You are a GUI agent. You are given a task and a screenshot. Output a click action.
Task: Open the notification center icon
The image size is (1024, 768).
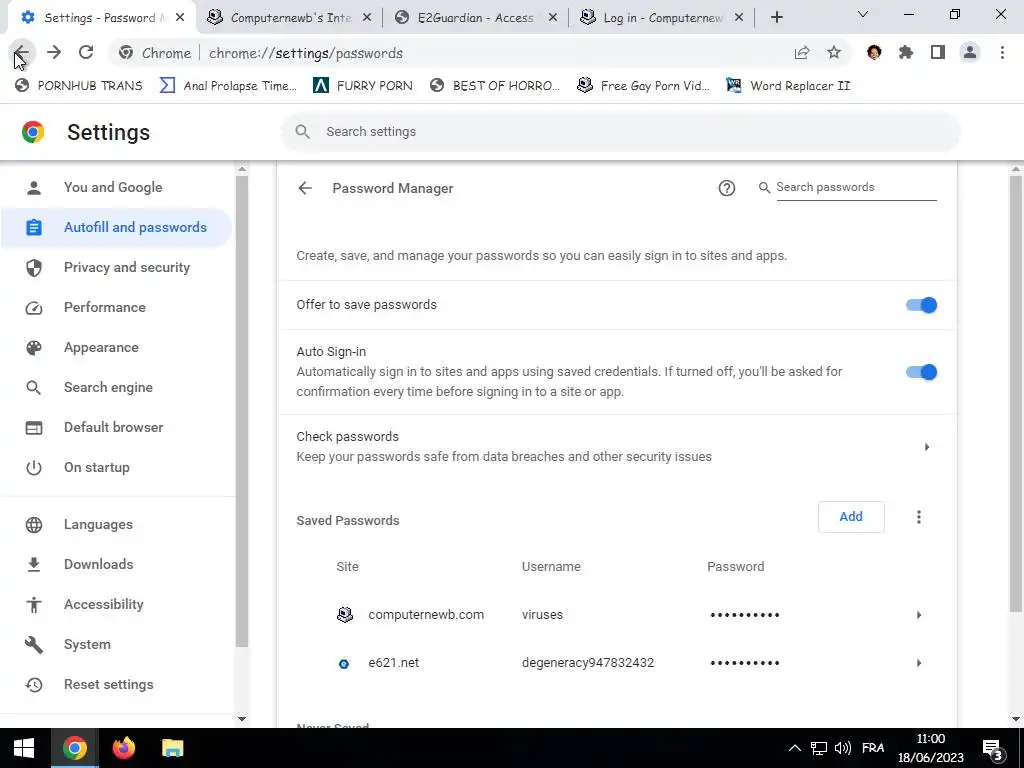(x=993, y=748)
